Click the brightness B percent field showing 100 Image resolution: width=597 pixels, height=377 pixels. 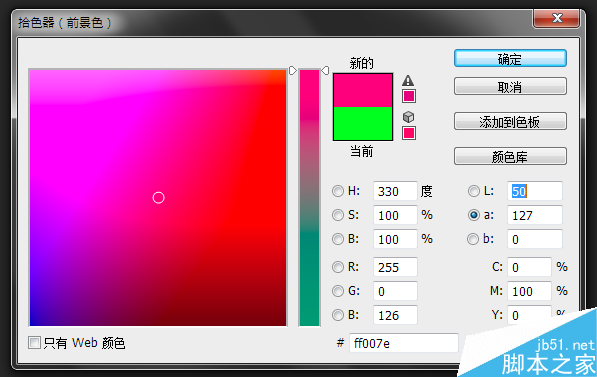tap(395, 239)
